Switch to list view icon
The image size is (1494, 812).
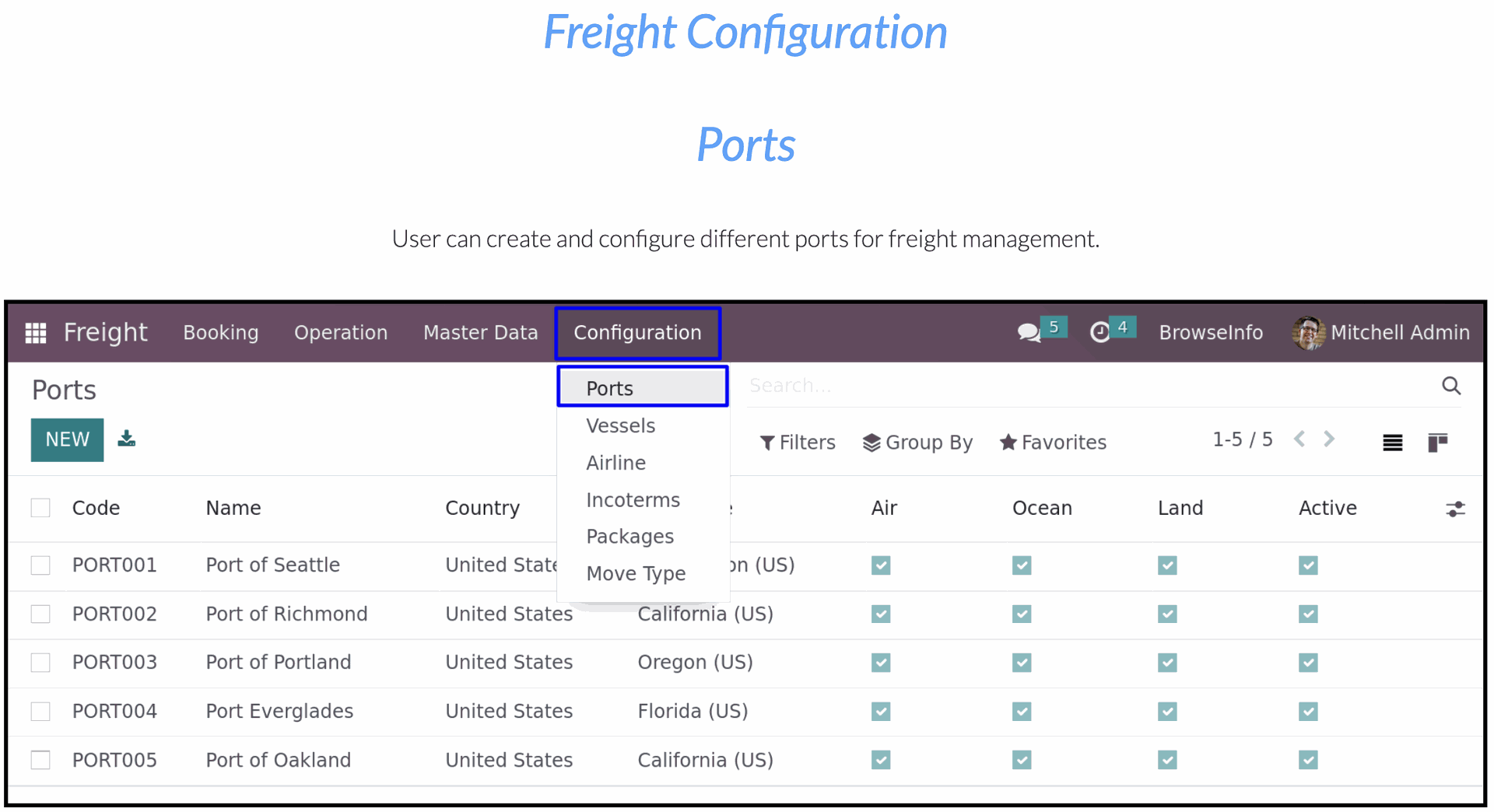[1392, 443]
